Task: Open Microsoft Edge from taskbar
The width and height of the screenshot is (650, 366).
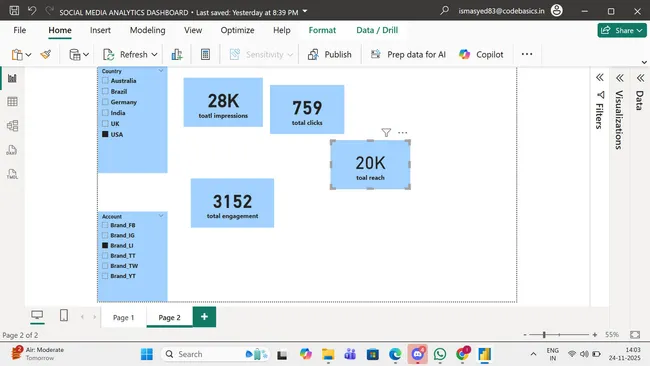Action: coord(395,354)
